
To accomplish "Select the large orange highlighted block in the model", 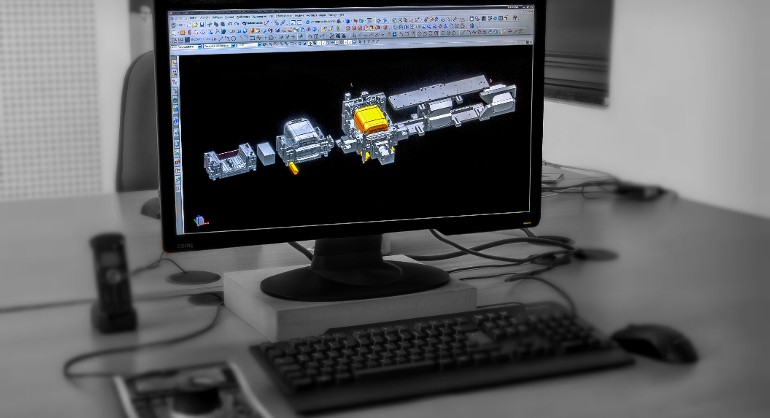I will 372,120.
